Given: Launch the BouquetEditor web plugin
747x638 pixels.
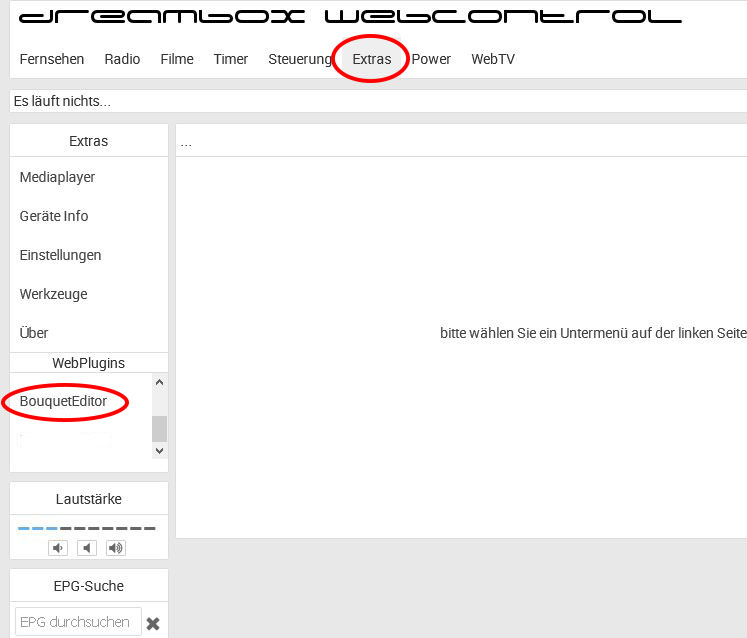Looking at the screenshot, I should point(63,401).
